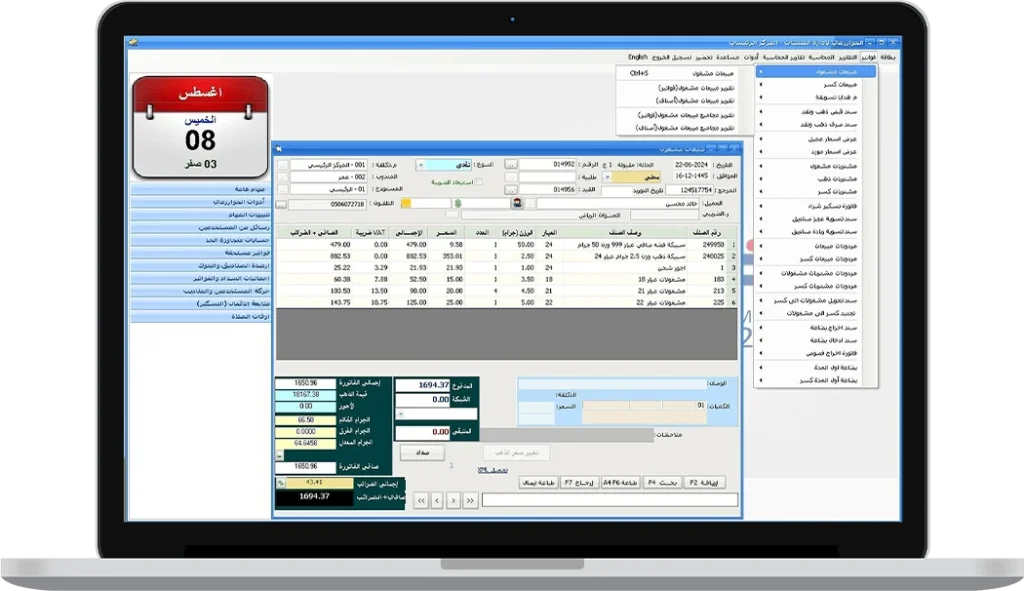The height and width of the screenshot is (591, 1024).
Task: Toggle the استبعاد الضريبة checkbox
Action: (x=479, y=182)
